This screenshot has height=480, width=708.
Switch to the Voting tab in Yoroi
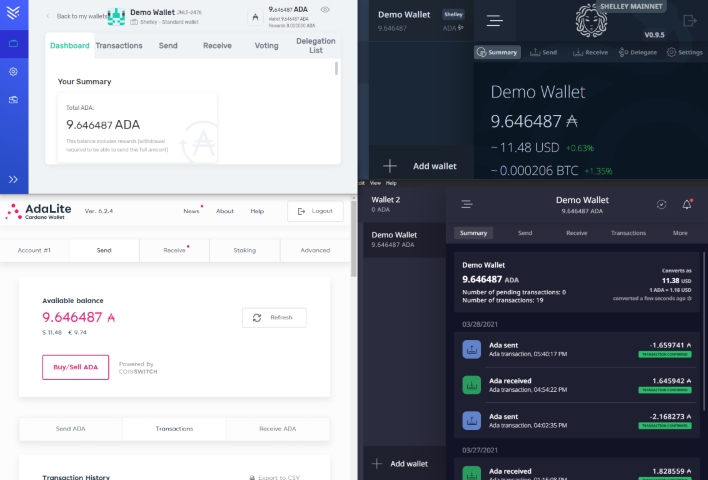point(266,45)
